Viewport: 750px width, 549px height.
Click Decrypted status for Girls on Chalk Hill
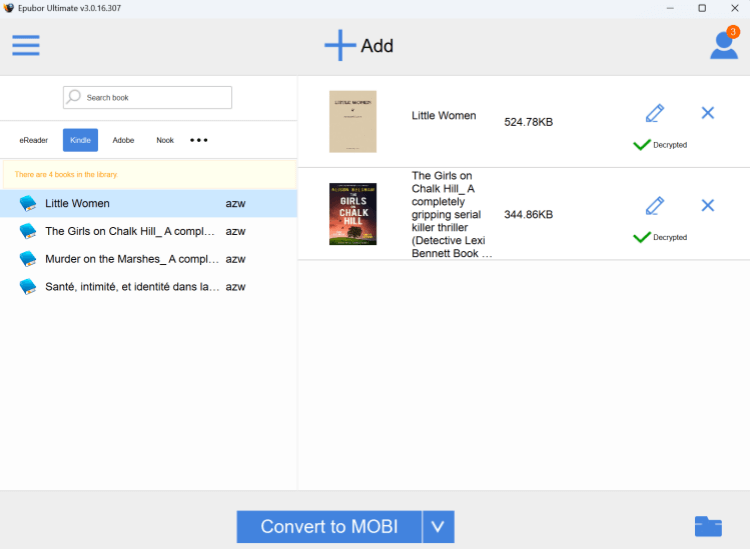(x=670, y=237)
